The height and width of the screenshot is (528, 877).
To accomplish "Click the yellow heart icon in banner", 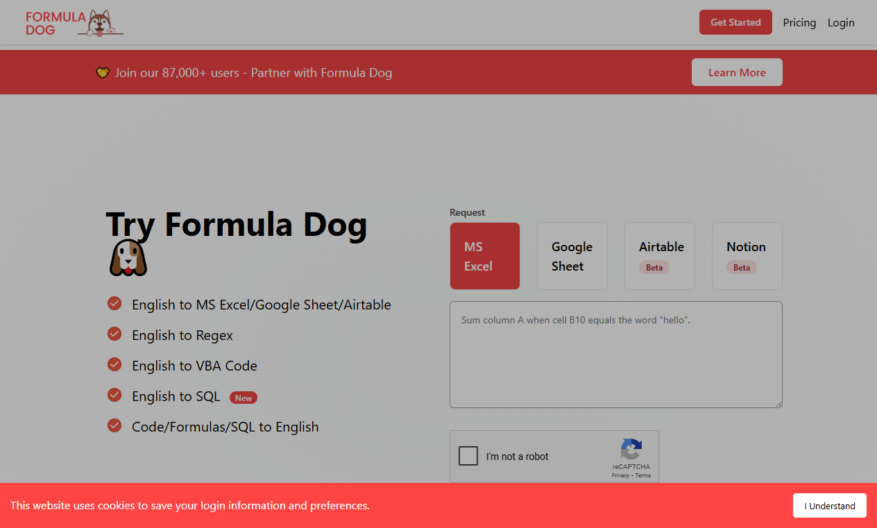I will (x=102, y=73).
